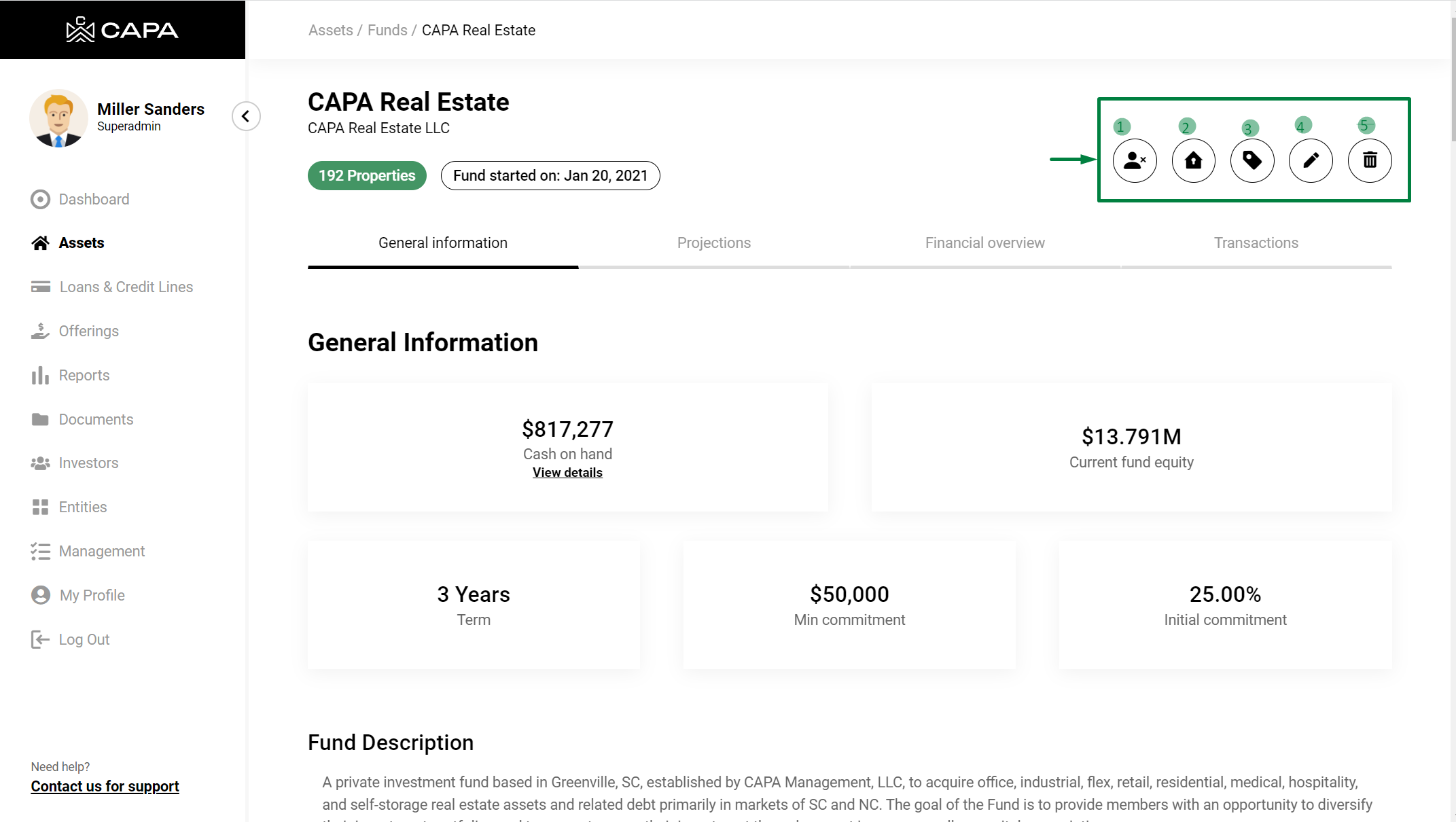Open Documents from sidebar

[x=96, y=419]
